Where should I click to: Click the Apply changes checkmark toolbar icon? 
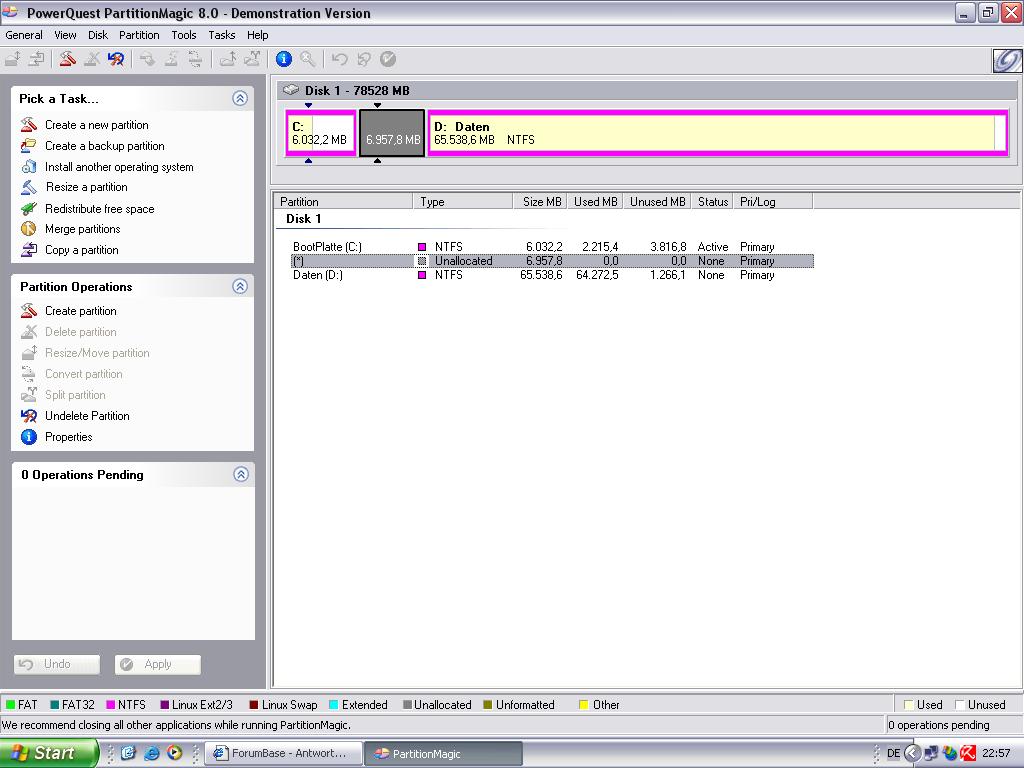387,59
